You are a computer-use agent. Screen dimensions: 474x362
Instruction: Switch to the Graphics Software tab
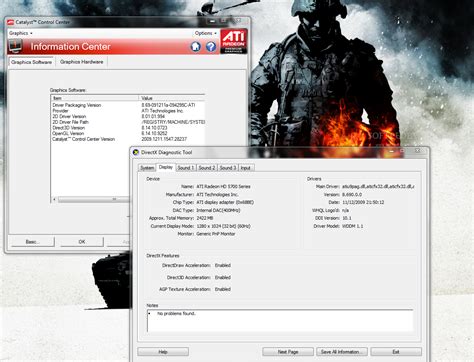pos(31,62)
